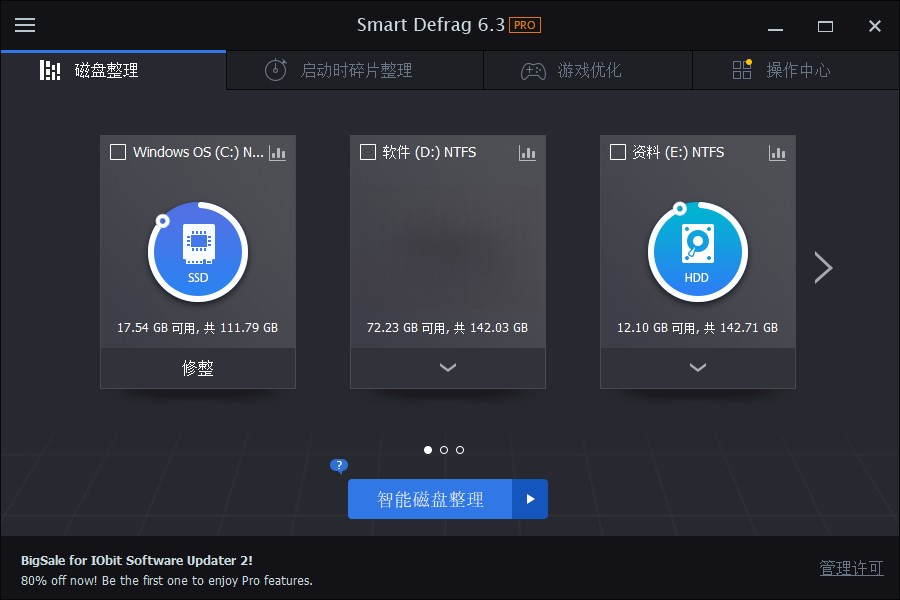
Task: Click '17.54 GB 可用, 共 111.79 GB' text
Action: [197, 328]
